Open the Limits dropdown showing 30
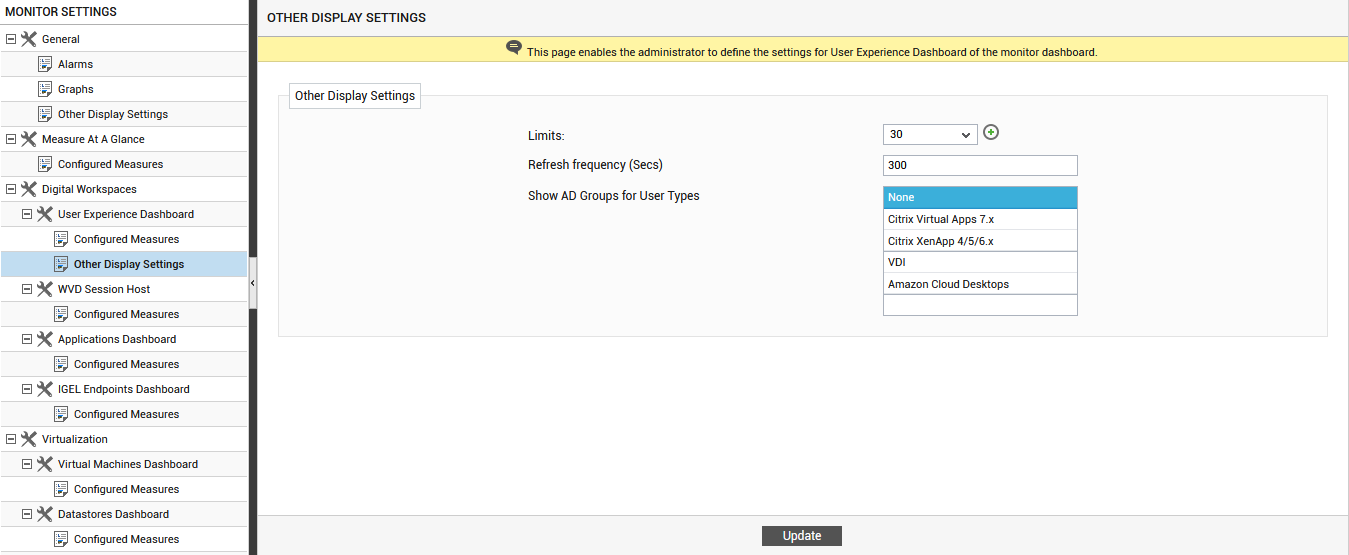This screenshot has width=1349, height=555. point(930,134)
